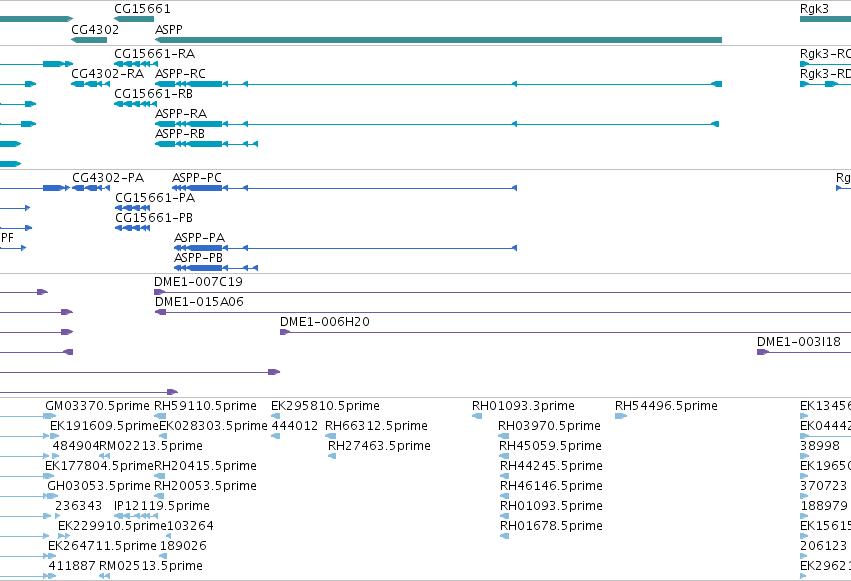Select the CG4302 gene arrow
The image size is (851, 581).
(89, 40)
